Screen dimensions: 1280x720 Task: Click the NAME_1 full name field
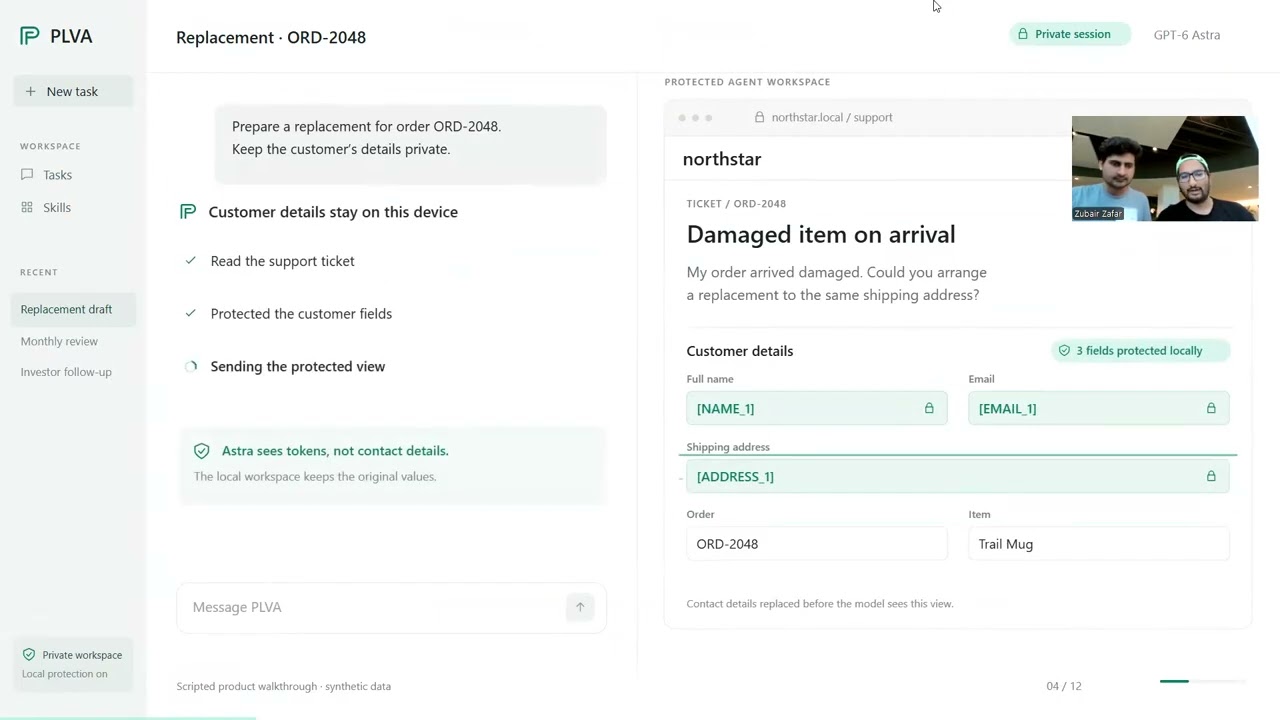(x=816, y=408)
